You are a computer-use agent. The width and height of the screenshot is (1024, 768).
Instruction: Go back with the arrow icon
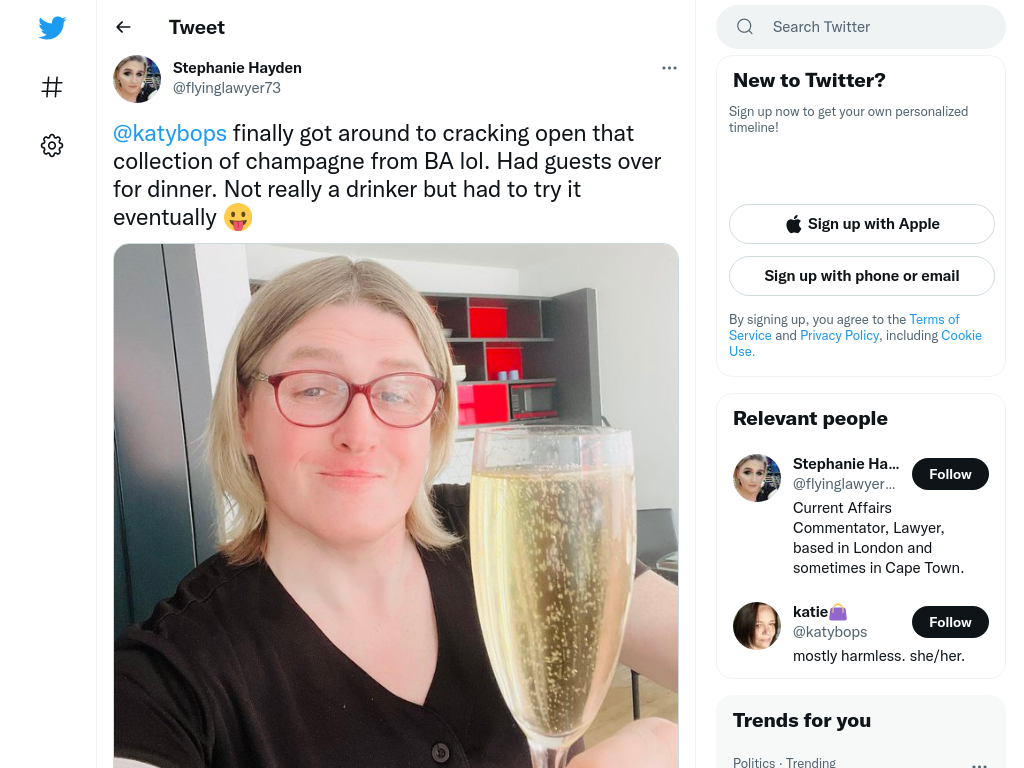coord(123,27)
